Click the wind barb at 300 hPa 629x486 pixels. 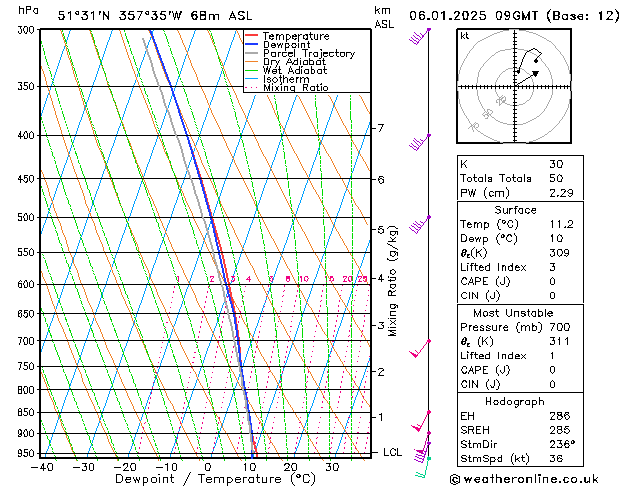[420, 36]
